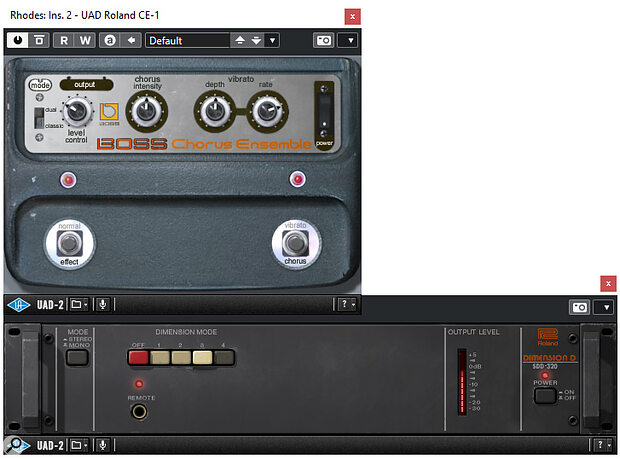Click the Remote jack socket
Image resolution: width=620 pixels, height=459 pixels.
[139, 412]
